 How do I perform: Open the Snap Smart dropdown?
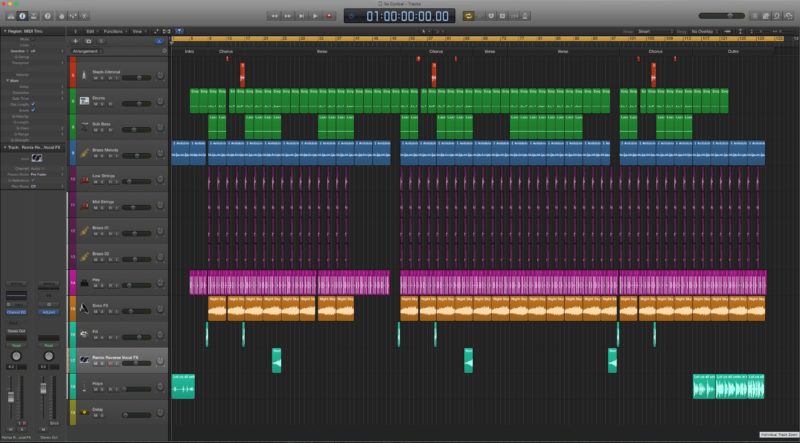pyautogui.click(x=654, y=32)
